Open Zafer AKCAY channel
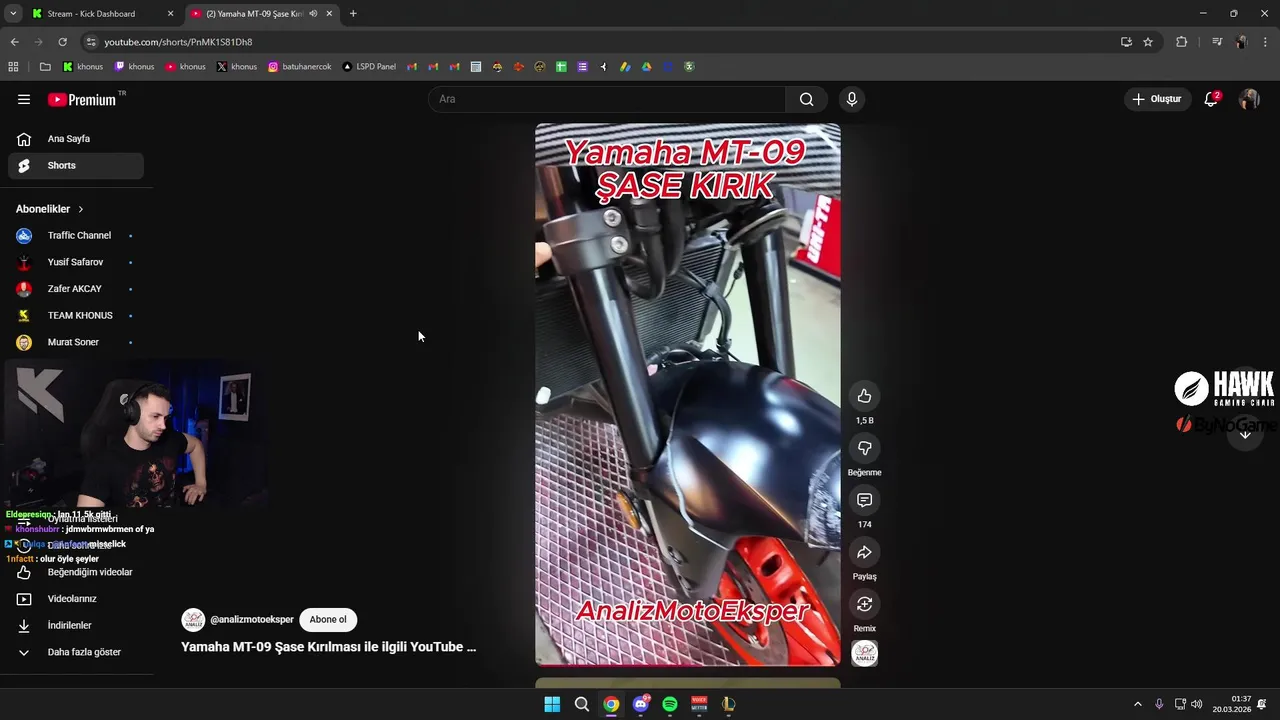The image size is (1280, 720). click(76, 289)
